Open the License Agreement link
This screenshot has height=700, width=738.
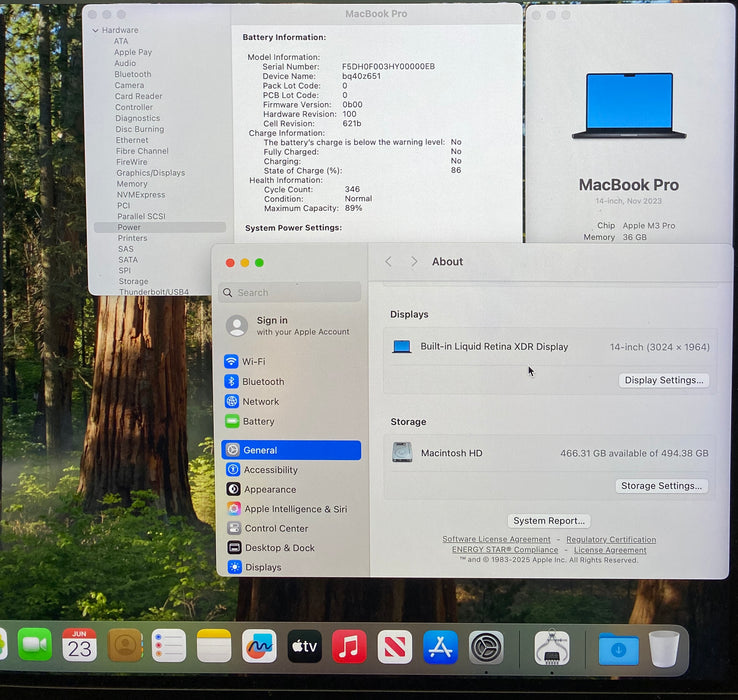[x=610, y=550]
